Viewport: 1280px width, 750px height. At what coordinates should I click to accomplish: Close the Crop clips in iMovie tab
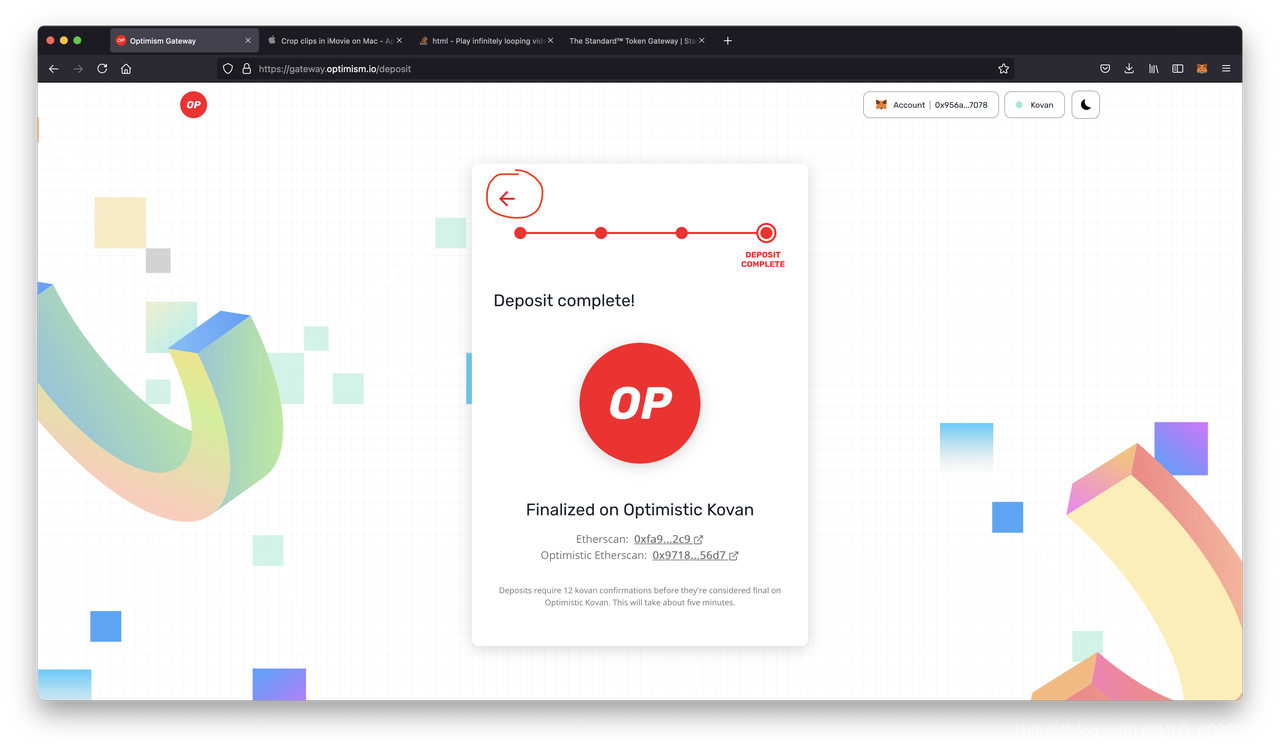pos(399,41)
